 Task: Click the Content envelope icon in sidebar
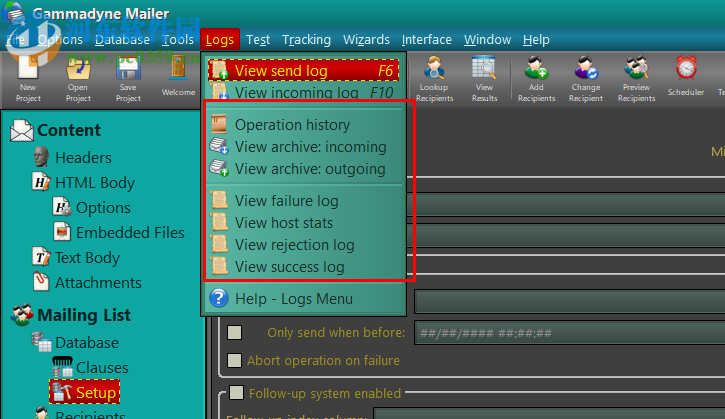(22, 130)
